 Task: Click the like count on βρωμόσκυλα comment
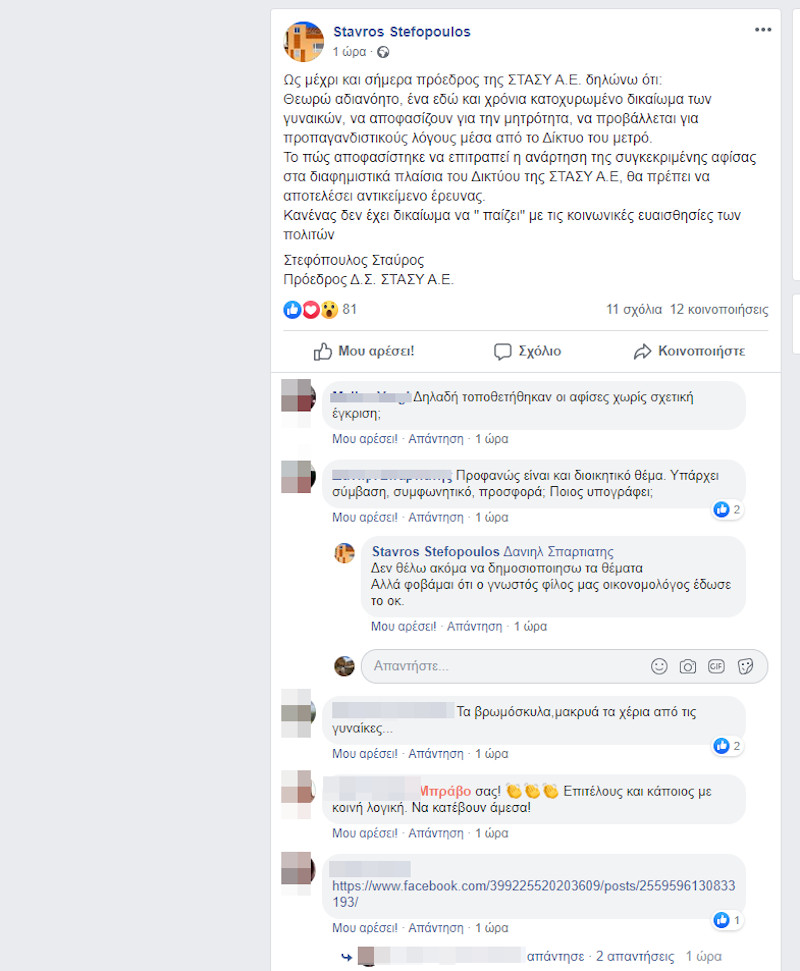(727, 746)
